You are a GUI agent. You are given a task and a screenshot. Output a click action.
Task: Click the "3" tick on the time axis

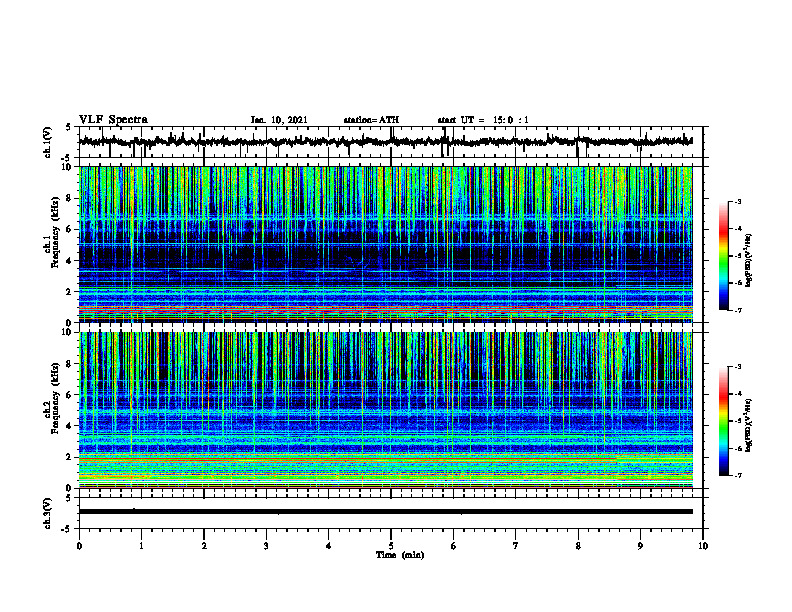click(266, 546)
